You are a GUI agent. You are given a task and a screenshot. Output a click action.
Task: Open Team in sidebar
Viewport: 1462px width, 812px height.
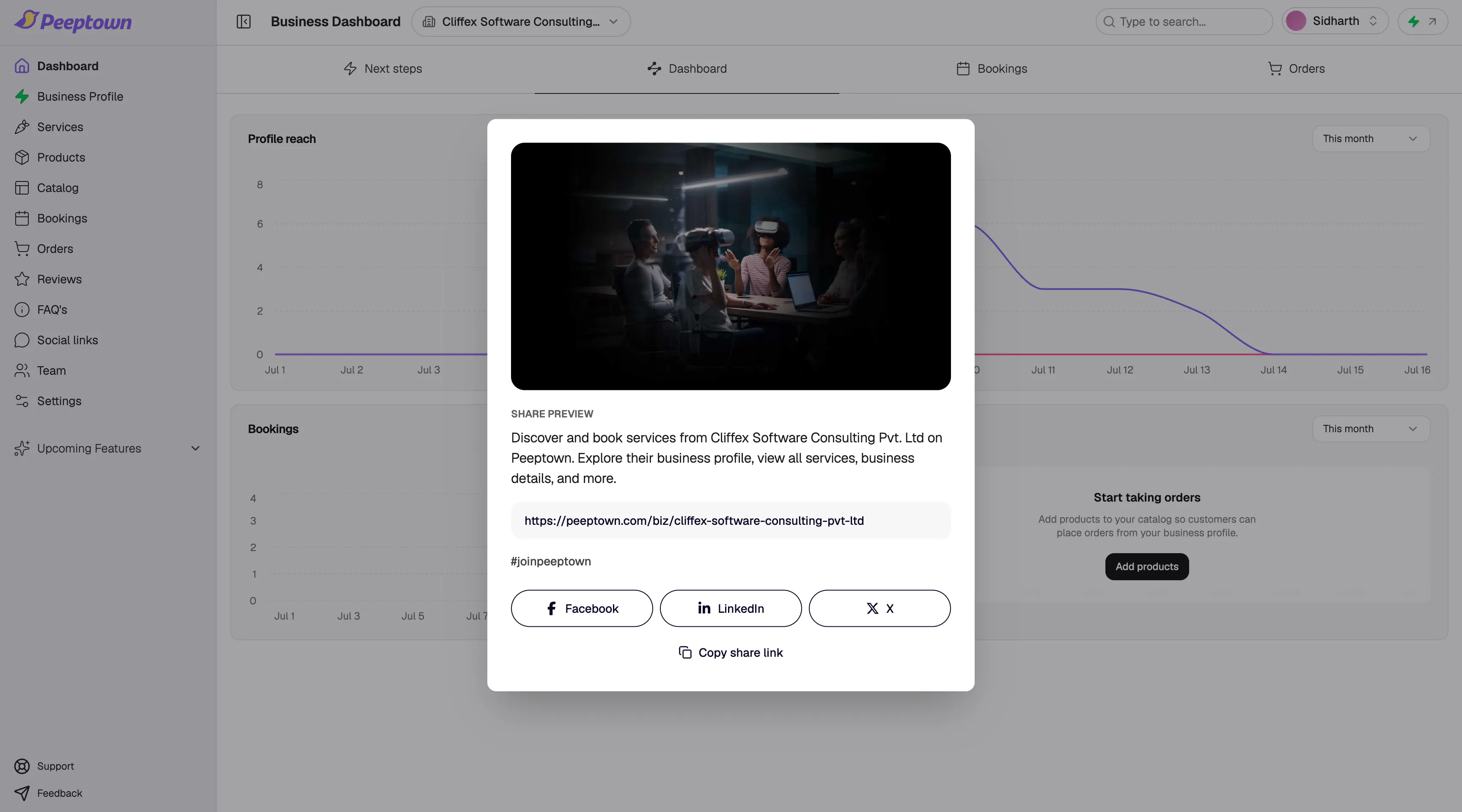click(40, 370)
